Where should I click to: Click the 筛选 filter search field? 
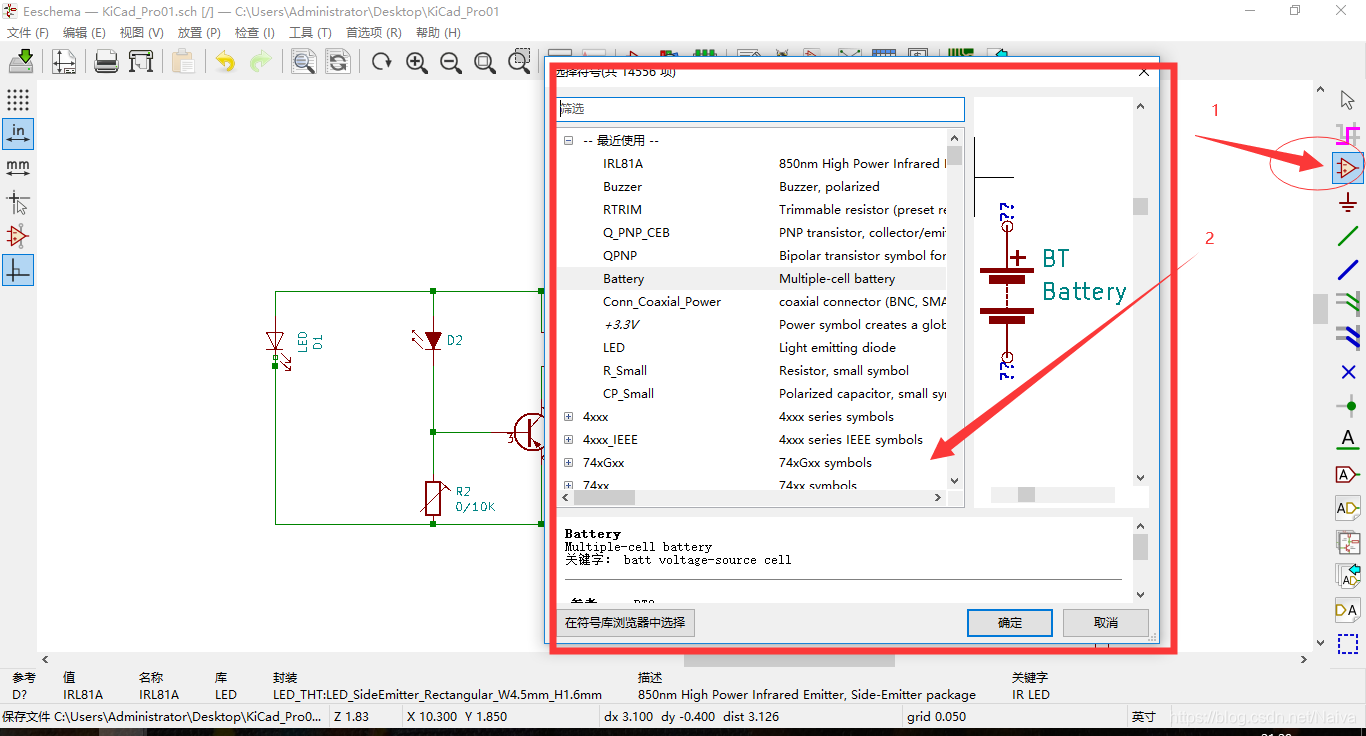pos(761,109)
